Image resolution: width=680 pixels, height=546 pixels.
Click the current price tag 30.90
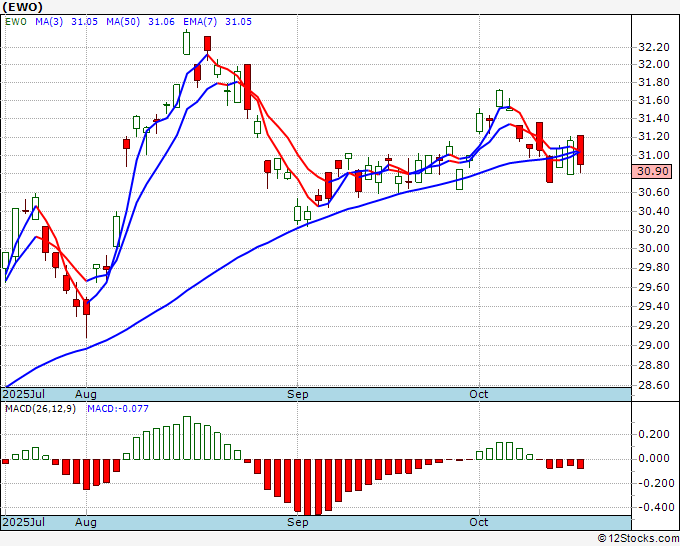(x=652, y=171)
